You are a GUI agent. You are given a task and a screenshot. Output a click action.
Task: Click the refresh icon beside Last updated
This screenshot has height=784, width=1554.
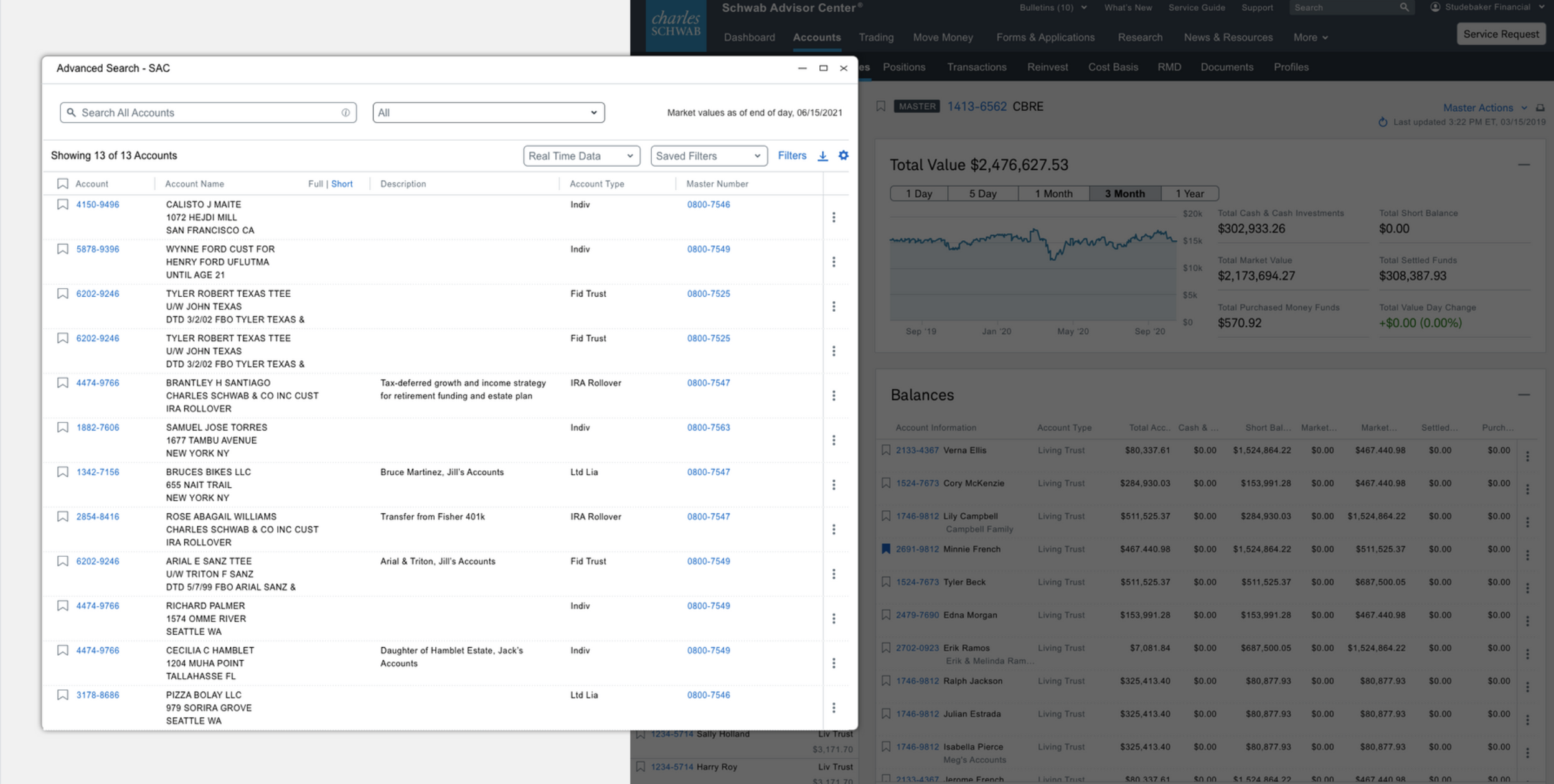click(x=1383, y=122)
